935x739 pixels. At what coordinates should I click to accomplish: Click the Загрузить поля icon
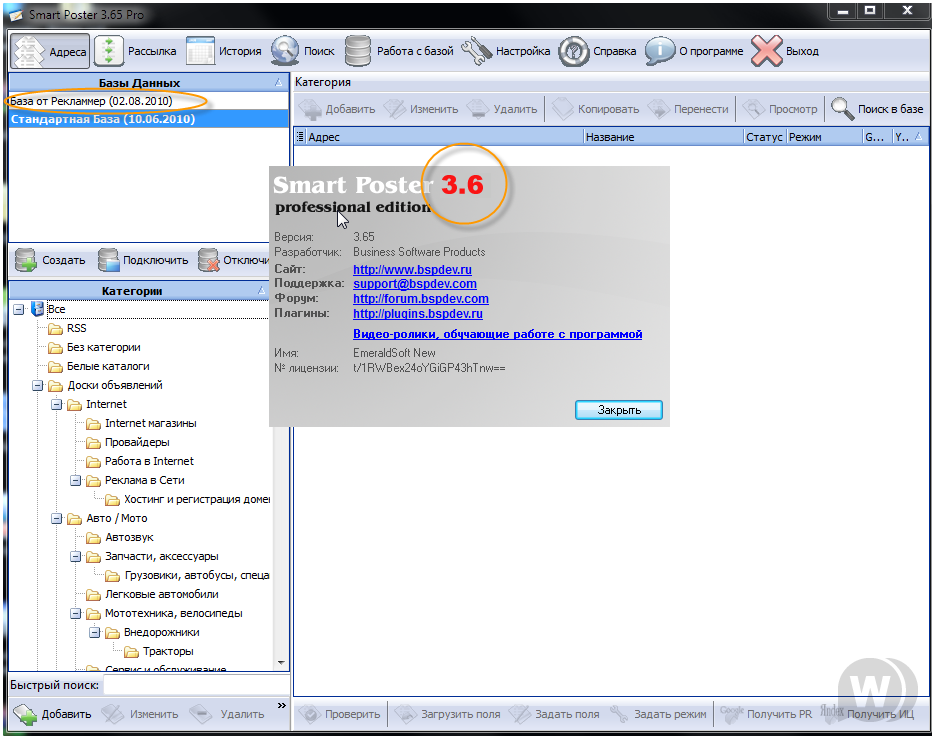coord(405,714)
